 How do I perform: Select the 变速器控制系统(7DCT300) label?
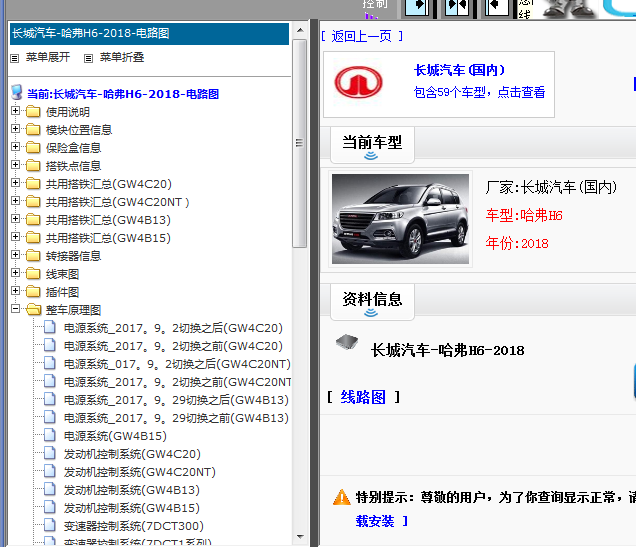133,526
